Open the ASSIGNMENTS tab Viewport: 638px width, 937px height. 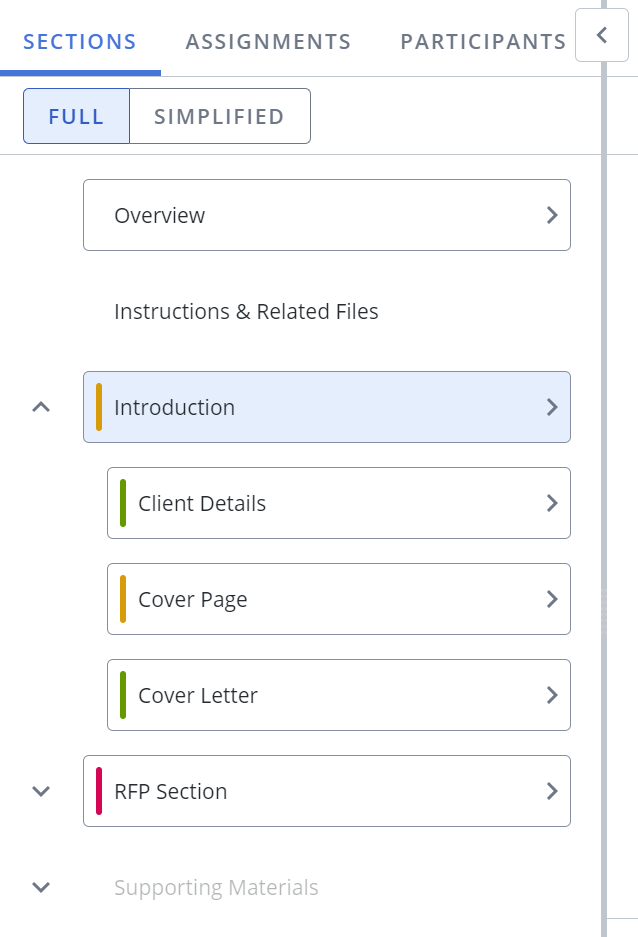[268, 42]
